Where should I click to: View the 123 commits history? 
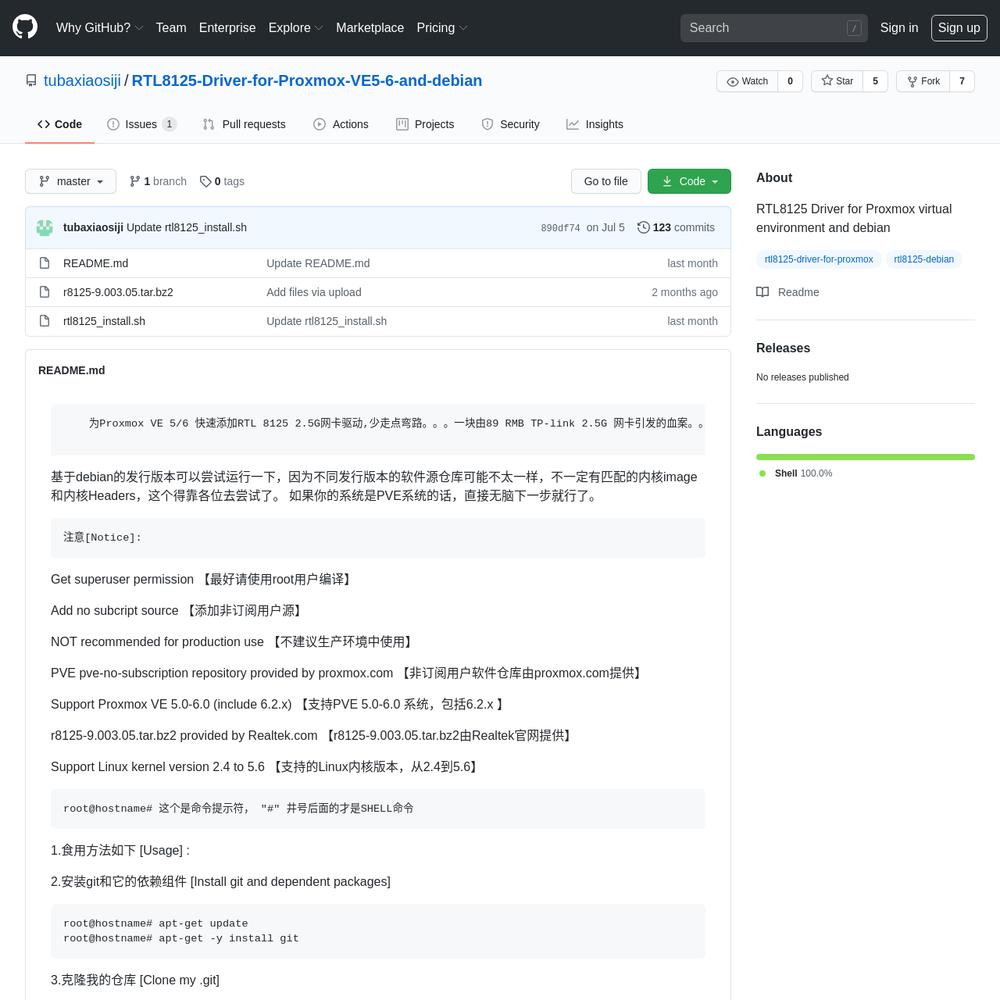[x=676, y=227]
